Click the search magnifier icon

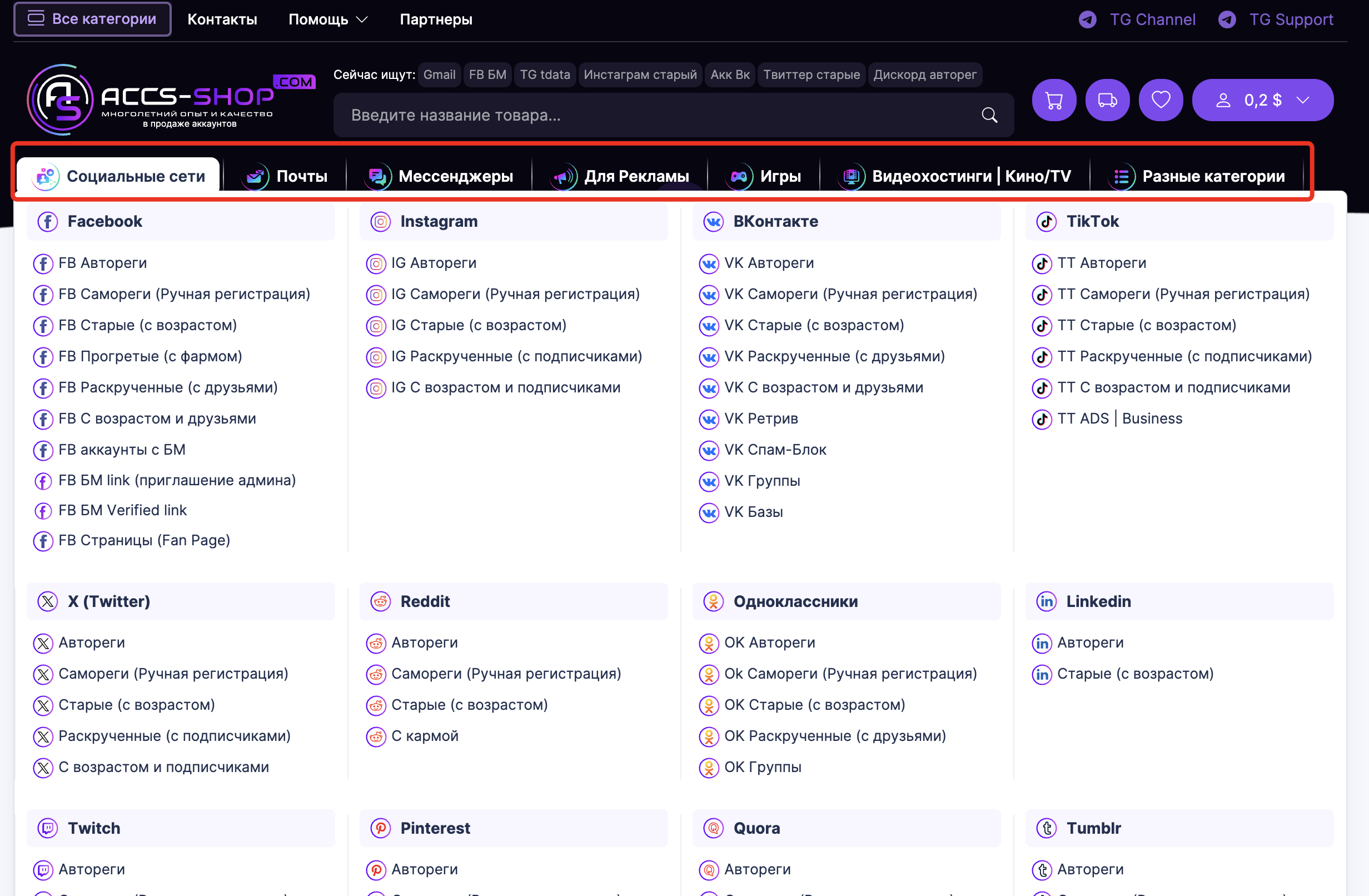click(x=989, y=115)
